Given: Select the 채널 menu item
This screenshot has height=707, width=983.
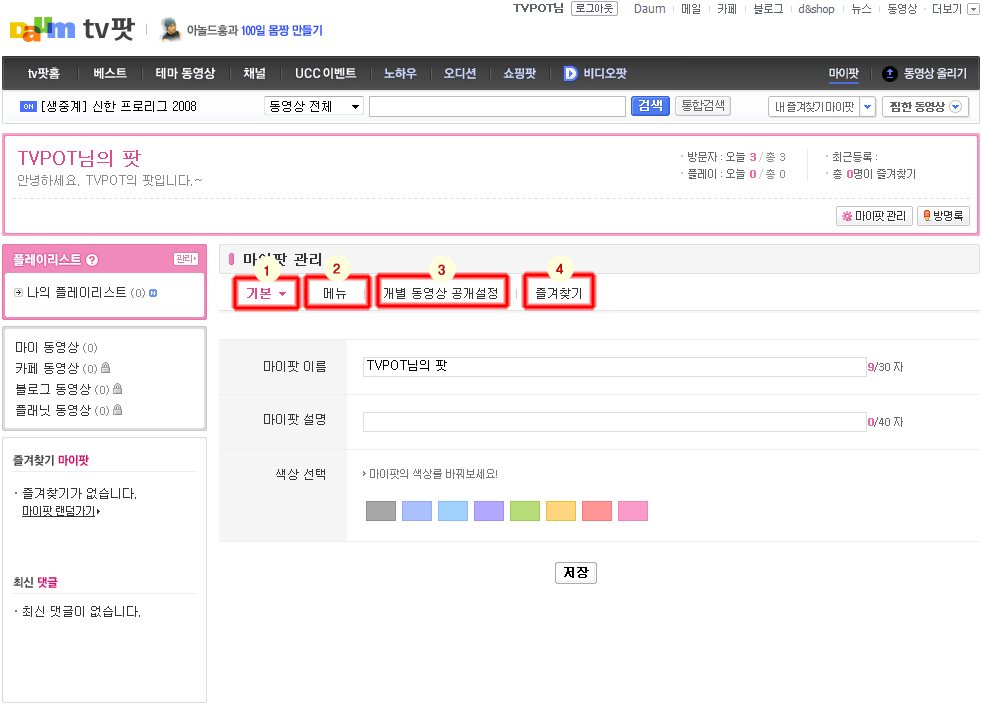Looking at the screenshot, I should tap(255, 73).
